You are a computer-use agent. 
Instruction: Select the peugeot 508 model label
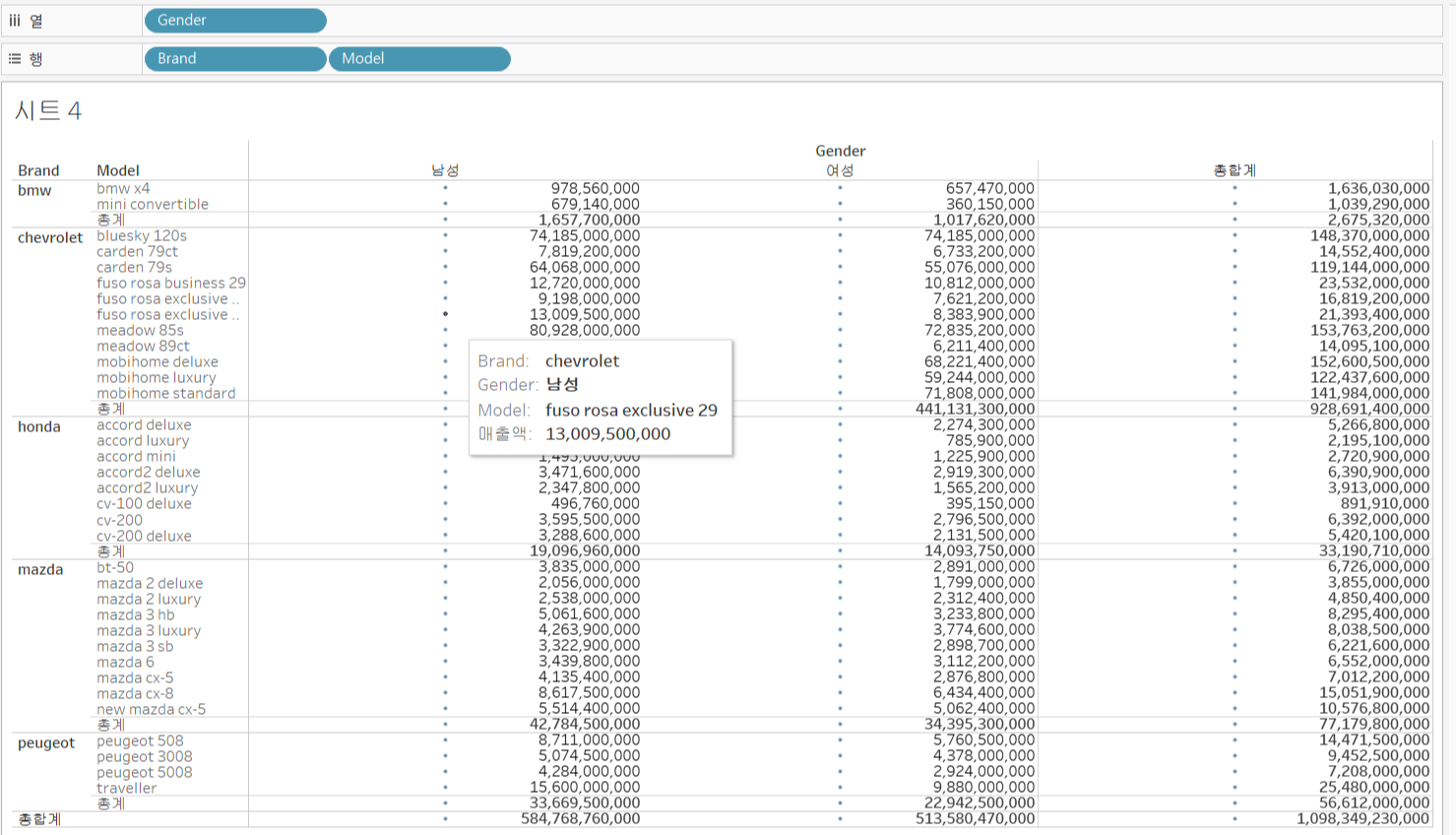coord(140,740)
